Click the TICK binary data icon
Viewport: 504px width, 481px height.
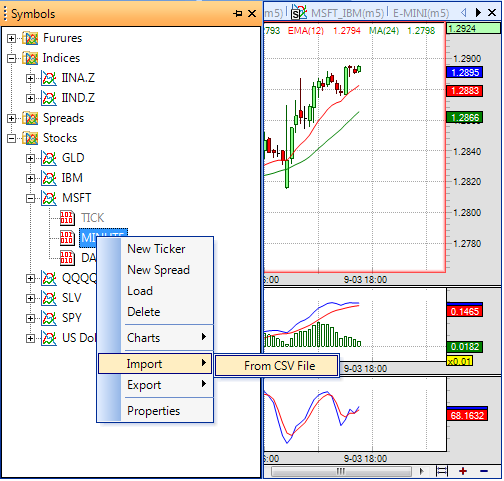(67, 218)
